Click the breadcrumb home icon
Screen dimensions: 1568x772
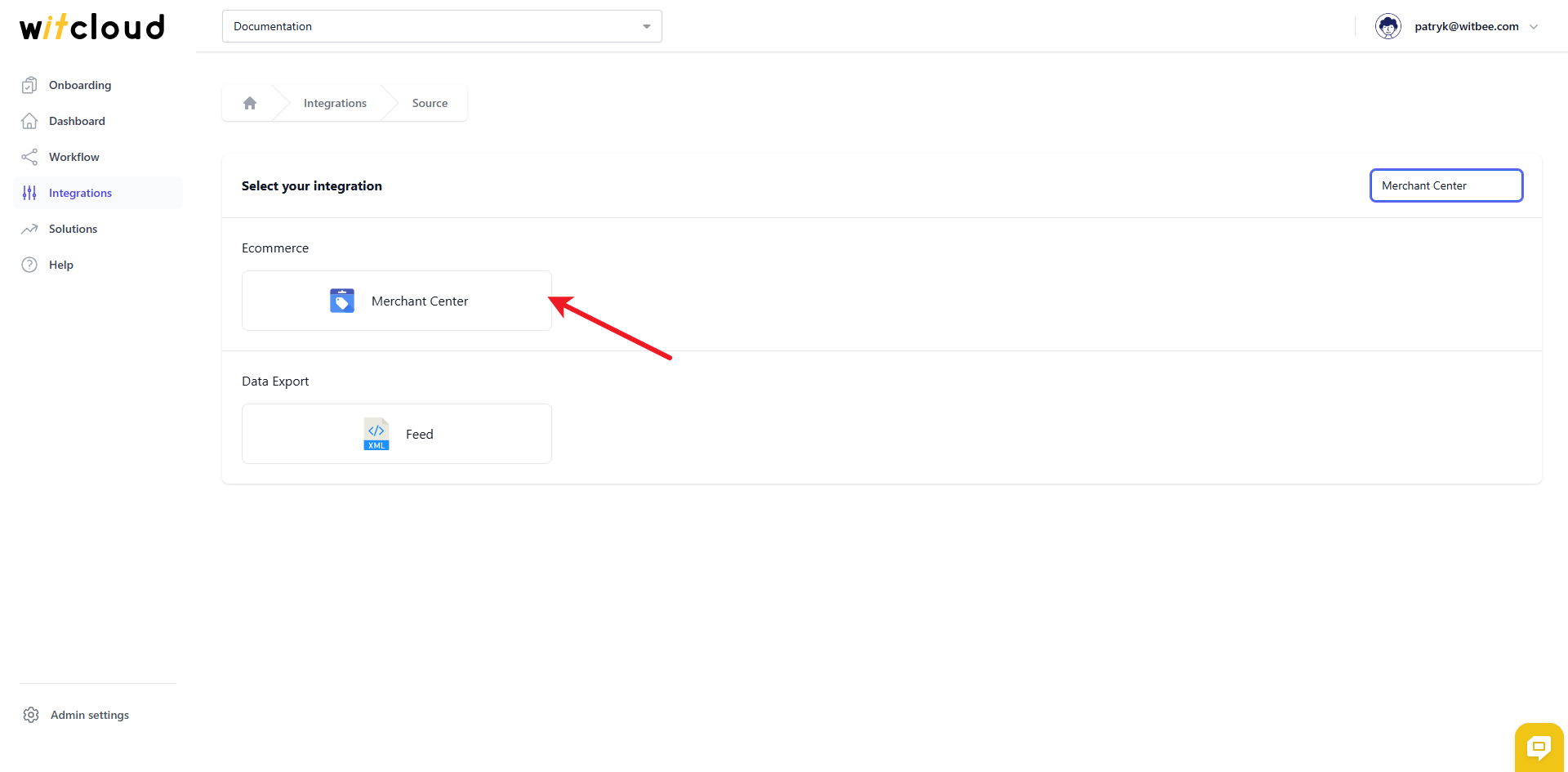250,103
